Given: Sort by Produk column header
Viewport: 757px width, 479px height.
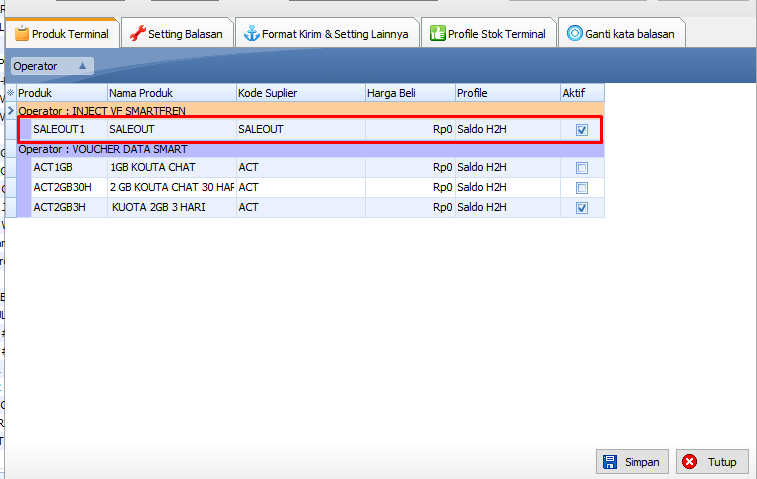Looking at the screenshot, I should click(62, 93).
